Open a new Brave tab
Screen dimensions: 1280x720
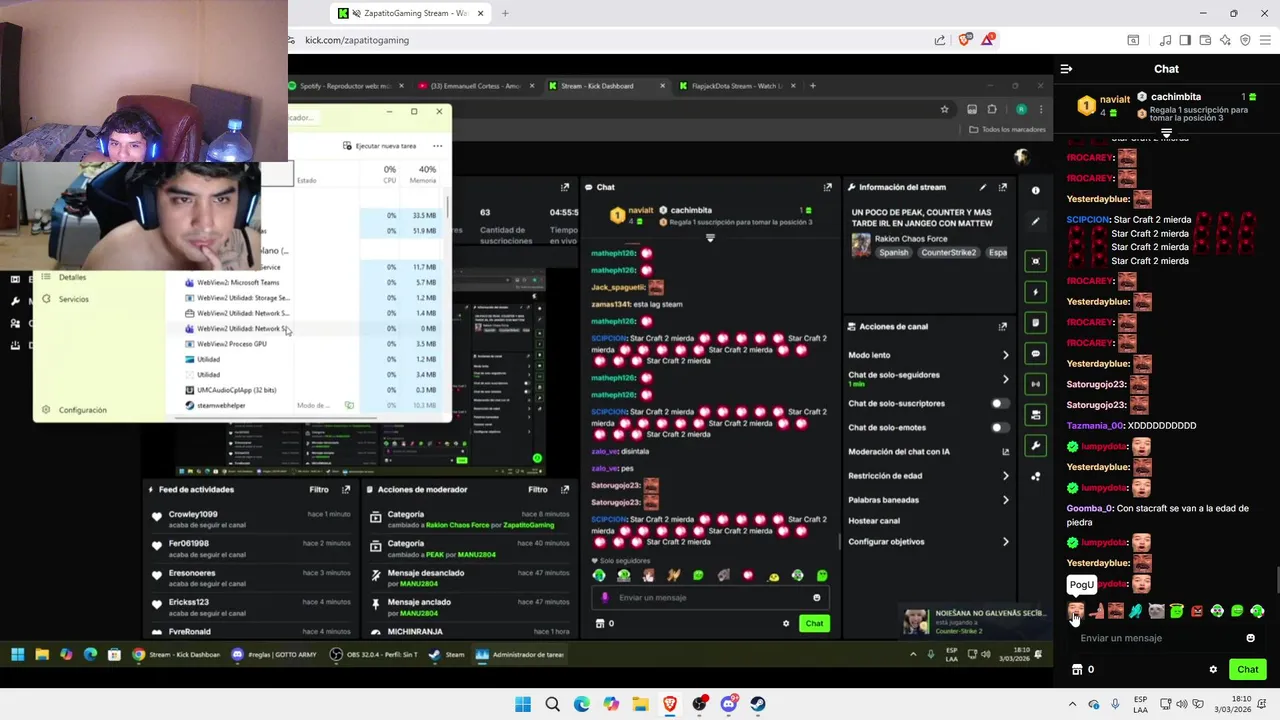505,13
